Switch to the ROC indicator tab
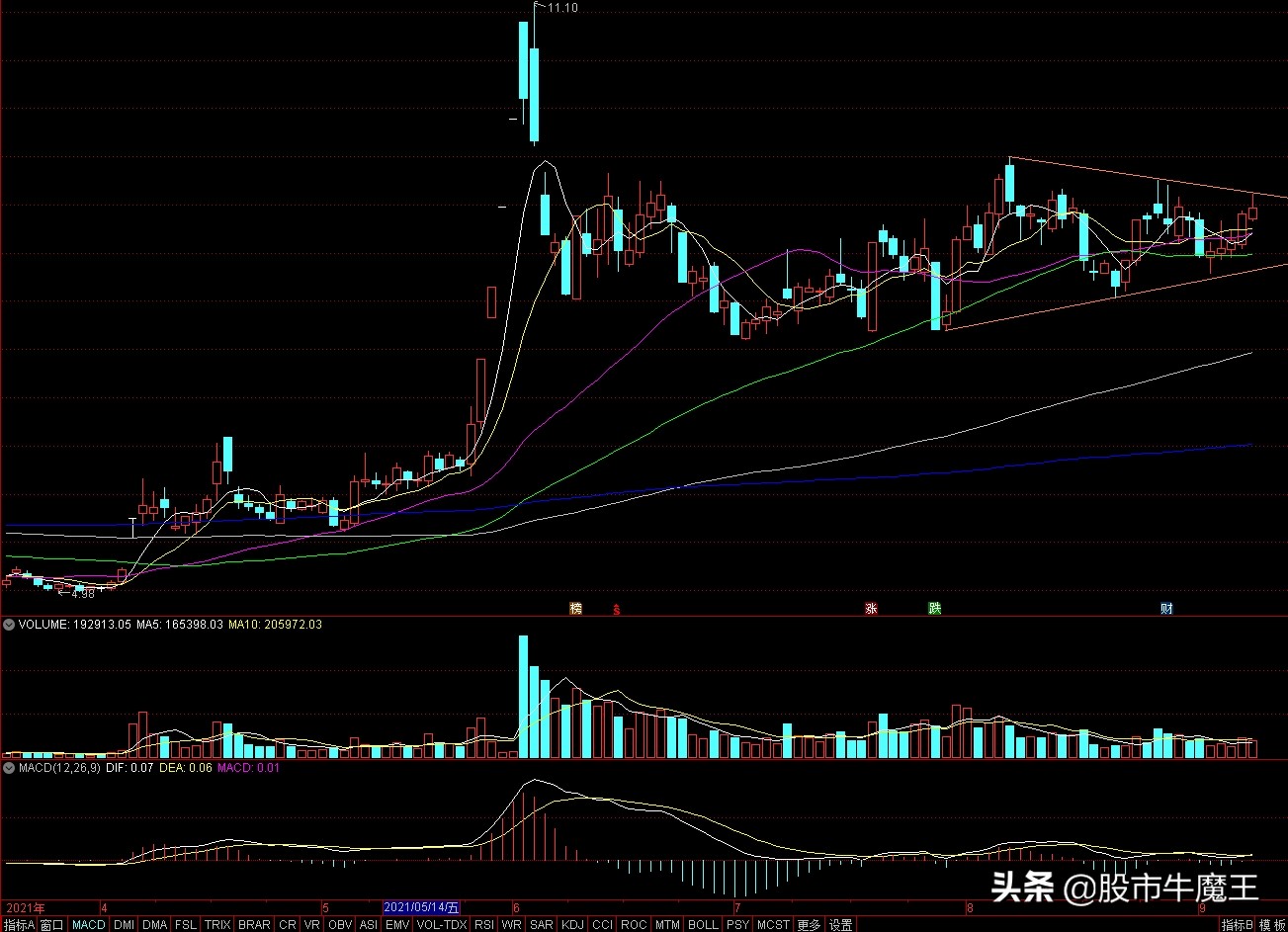 (634, 925)
